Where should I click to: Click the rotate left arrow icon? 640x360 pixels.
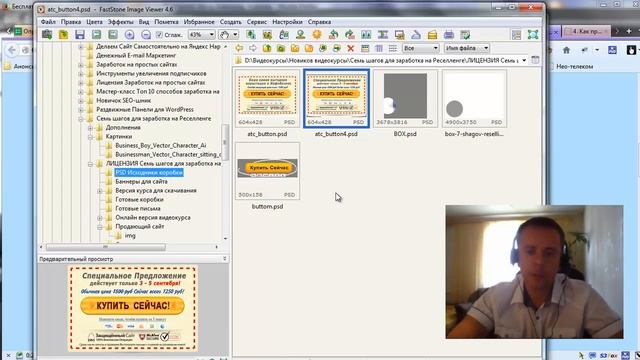click(x=333, y=35)
